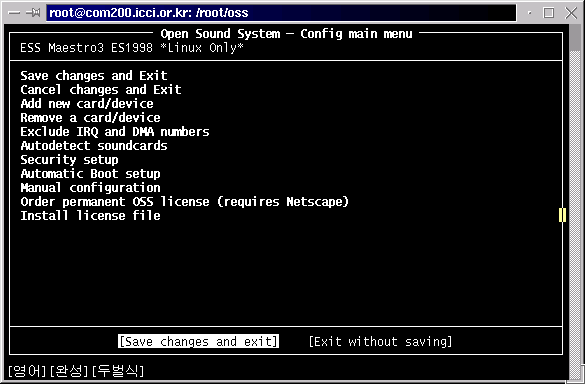Select the 'Save changes and Exit' menu entry
Screen dimensions: 585x384
point(94,76)
